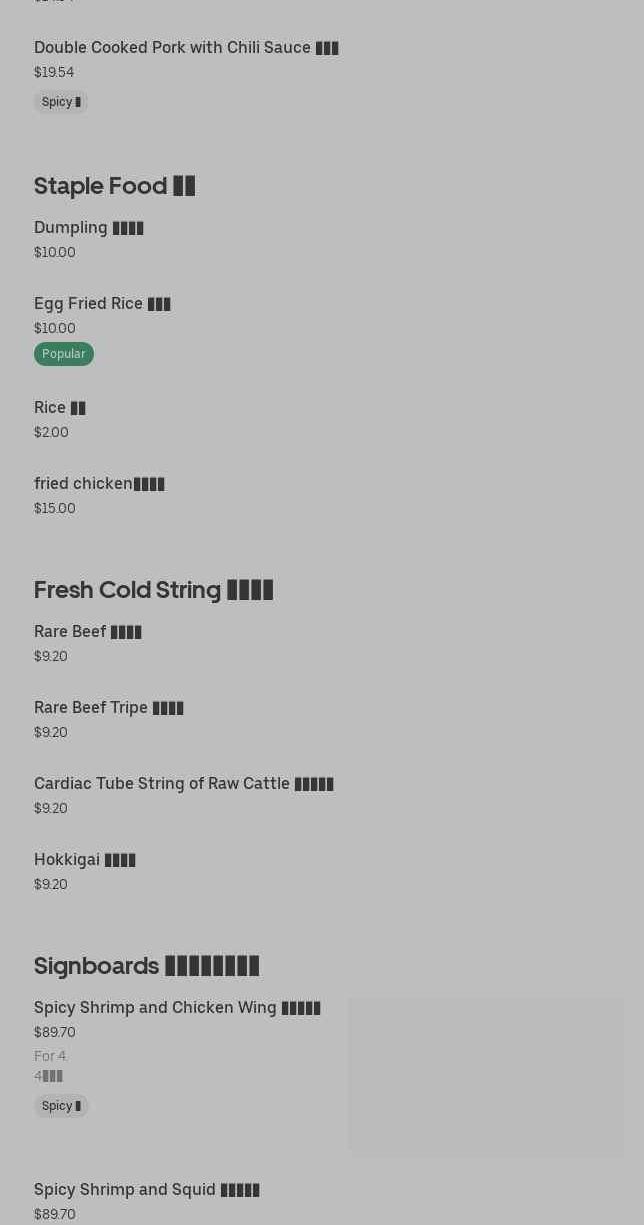Click the Spicy Shrimp and Chicken Wing photo
The width and height of the screenshot is (644, 1225).
tap(486, 1076)
